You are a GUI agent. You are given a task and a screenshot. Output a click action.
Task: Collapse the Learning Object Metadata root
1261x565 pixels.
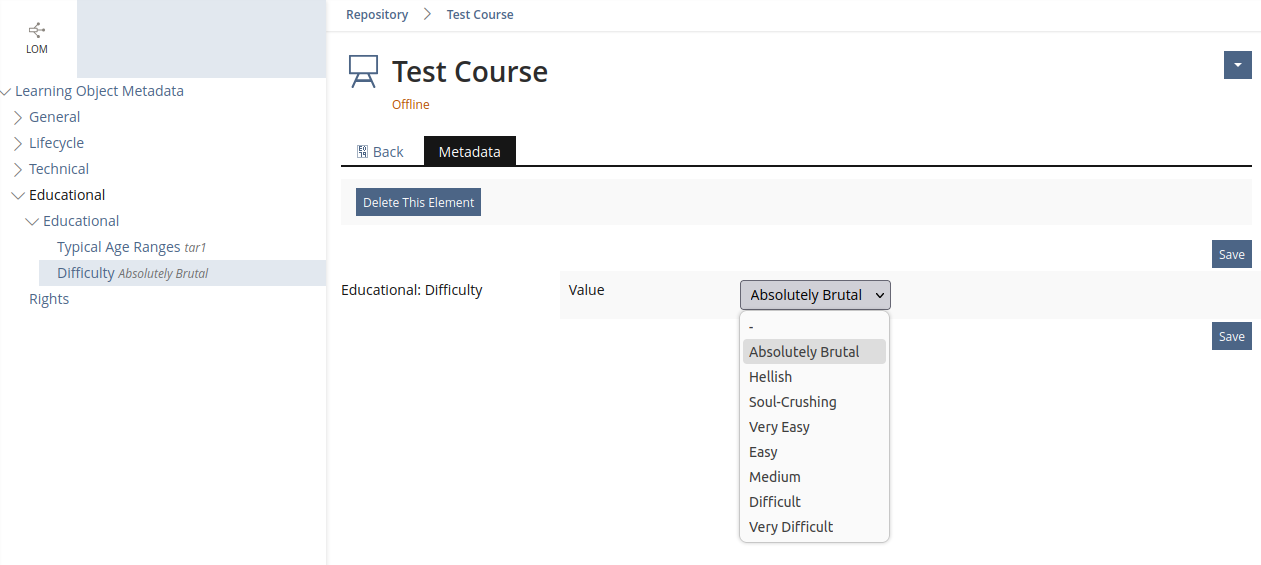6,91
